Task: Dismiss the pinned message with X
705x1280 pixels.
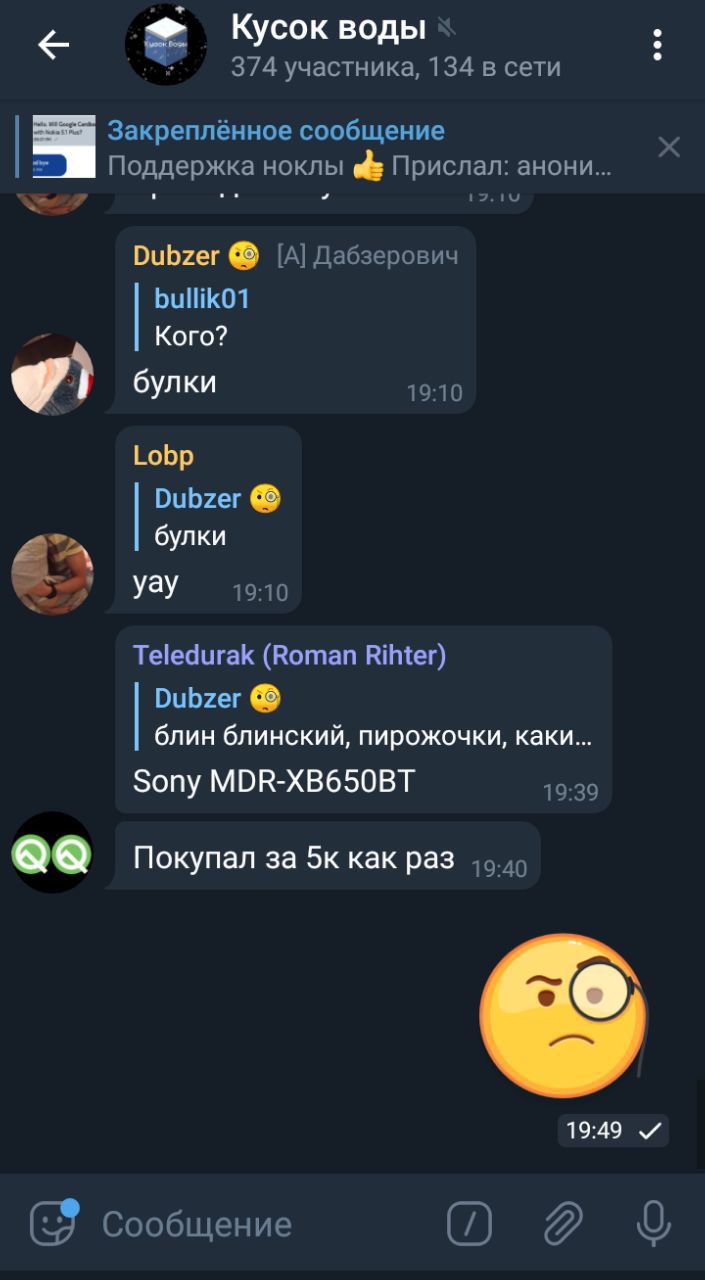Action: pyautogui.click(x=669, y=148)
